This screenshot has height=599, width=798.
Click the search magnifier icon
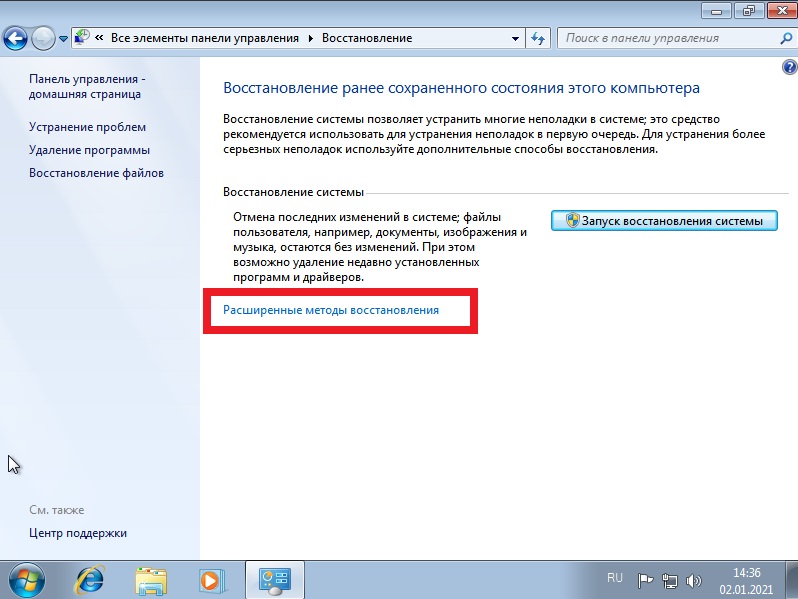pyautogui.click(x=786, y=38)
